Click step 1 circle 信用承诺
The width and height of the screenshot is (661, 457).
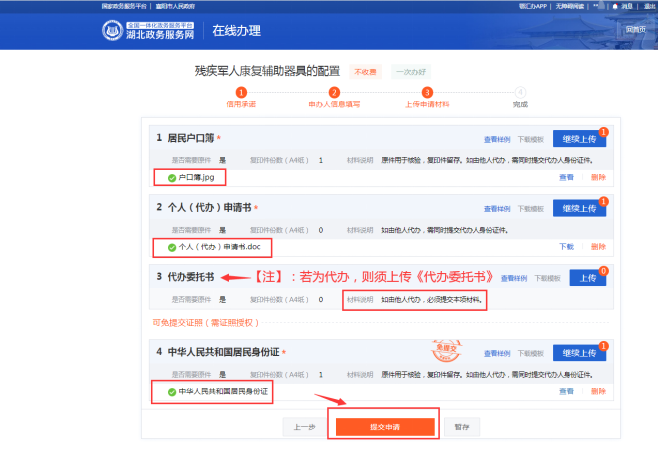[x=241, y=93]
